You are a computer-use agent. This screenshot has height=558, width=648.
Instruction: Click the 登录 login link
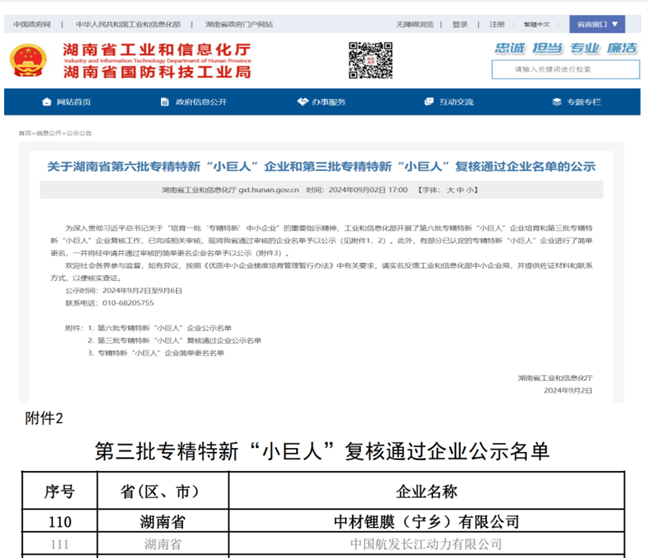point(459,23)
